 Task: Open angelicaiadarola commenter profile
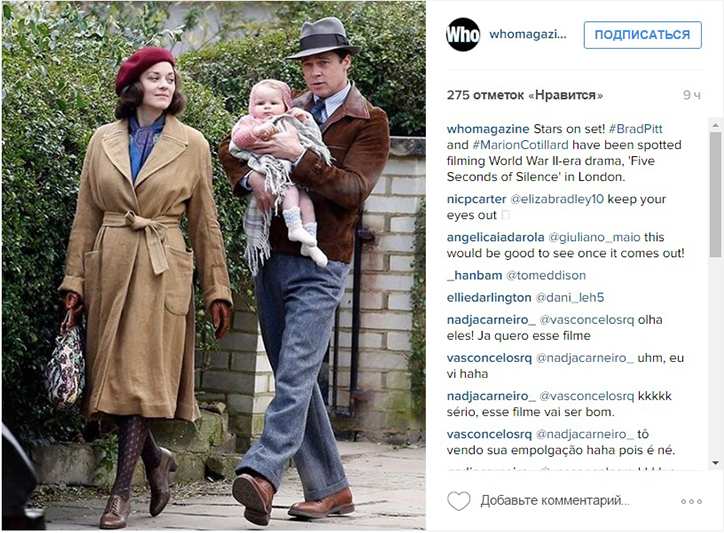[495, 237]
